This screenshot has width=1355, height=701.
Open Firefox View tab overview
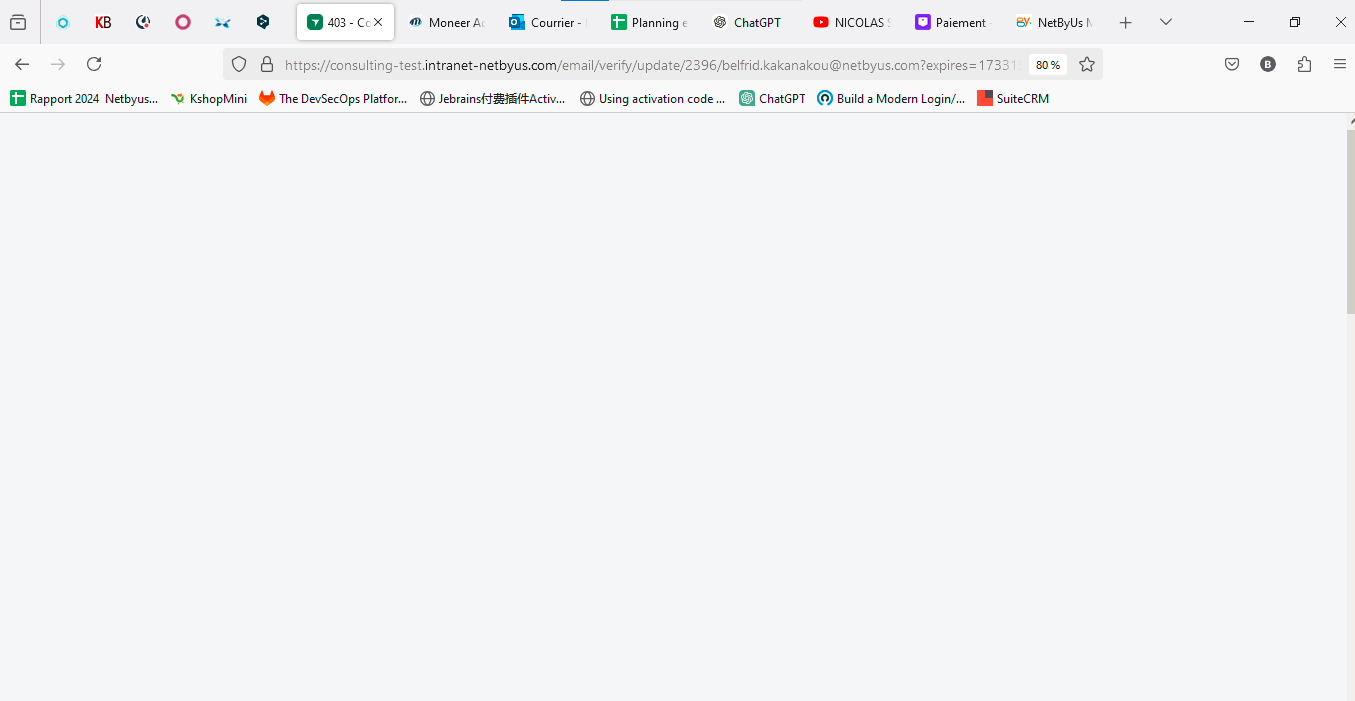[x=18, y=22]
